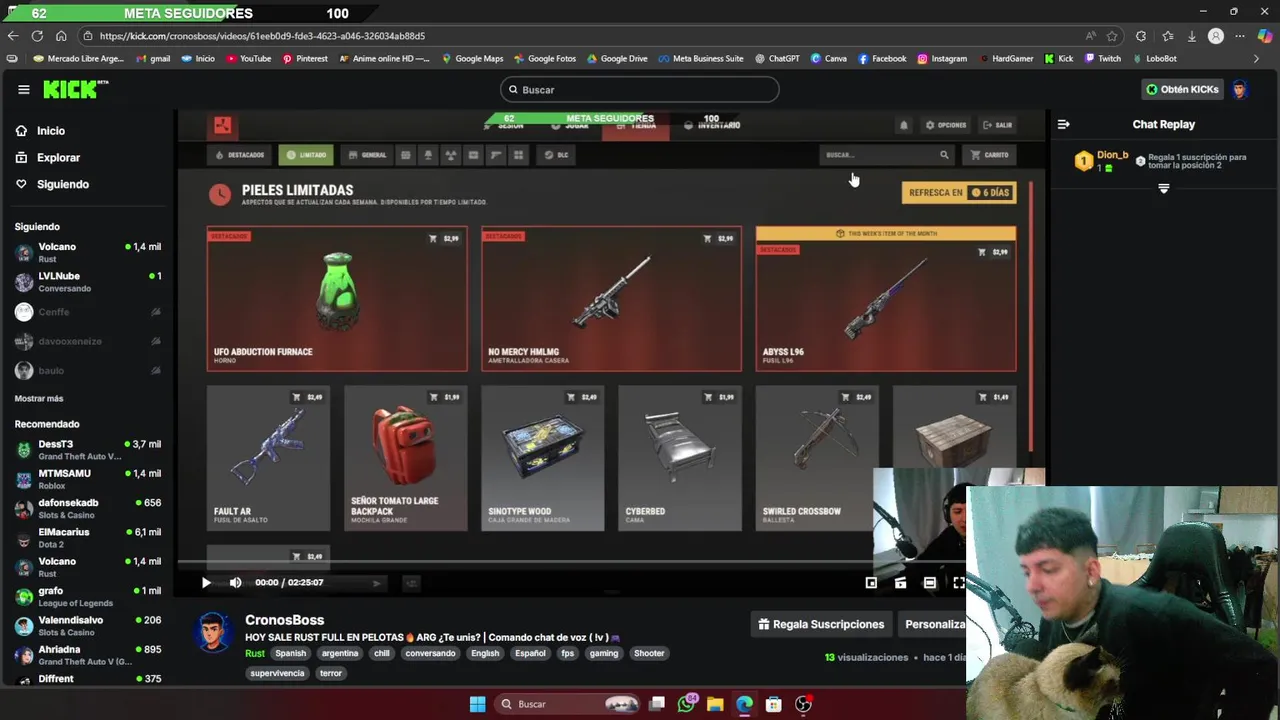
Task: Click the gaming tag
Action: pos(604,654)
